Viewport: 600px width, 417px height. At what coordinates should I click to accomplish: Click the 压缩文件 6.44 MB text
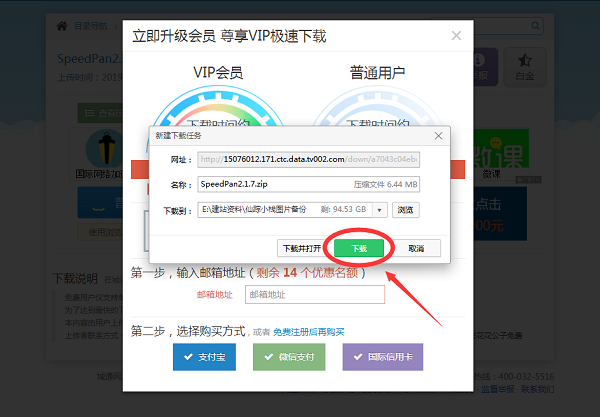pyautogui.click(x=385, y=184)
